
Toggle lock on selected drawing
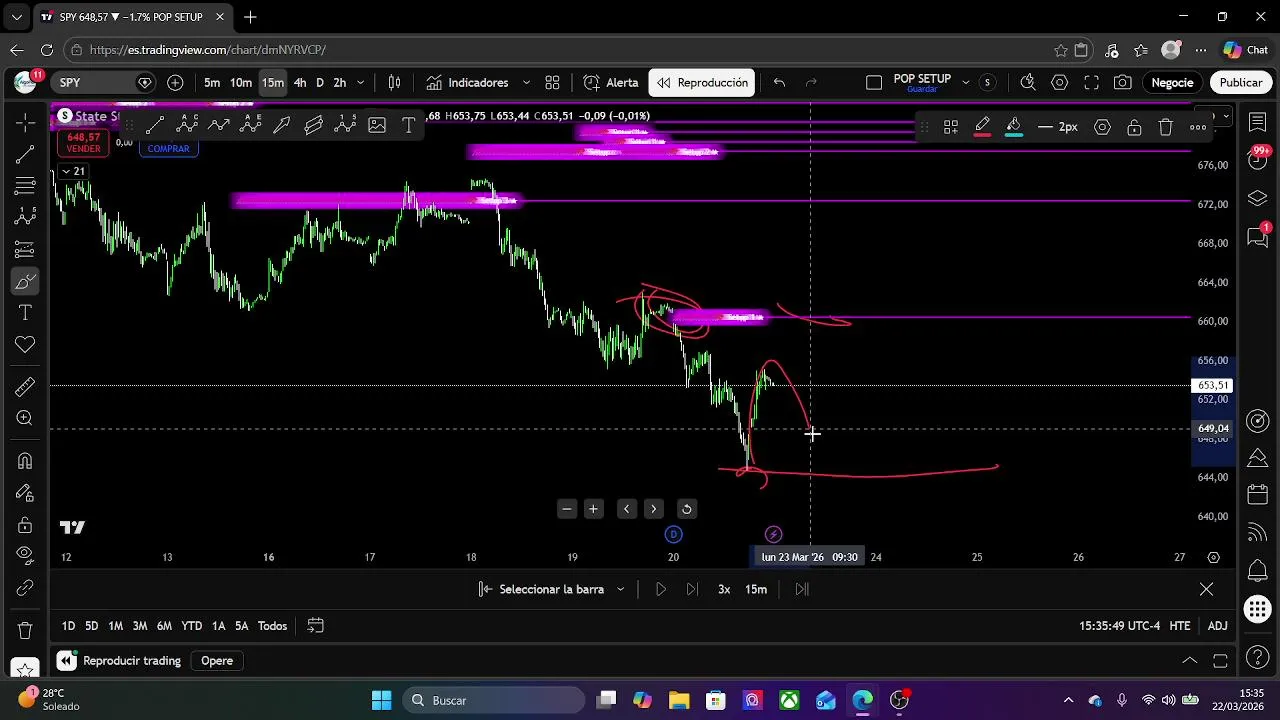click(1134, 127)
